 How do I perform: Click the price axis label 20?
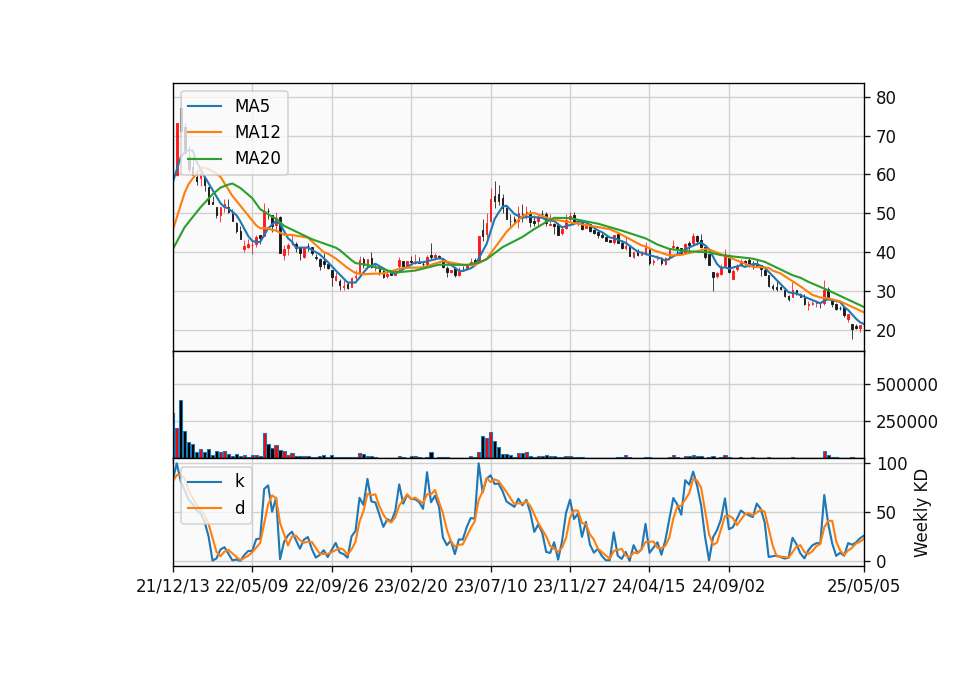[885, 331]
